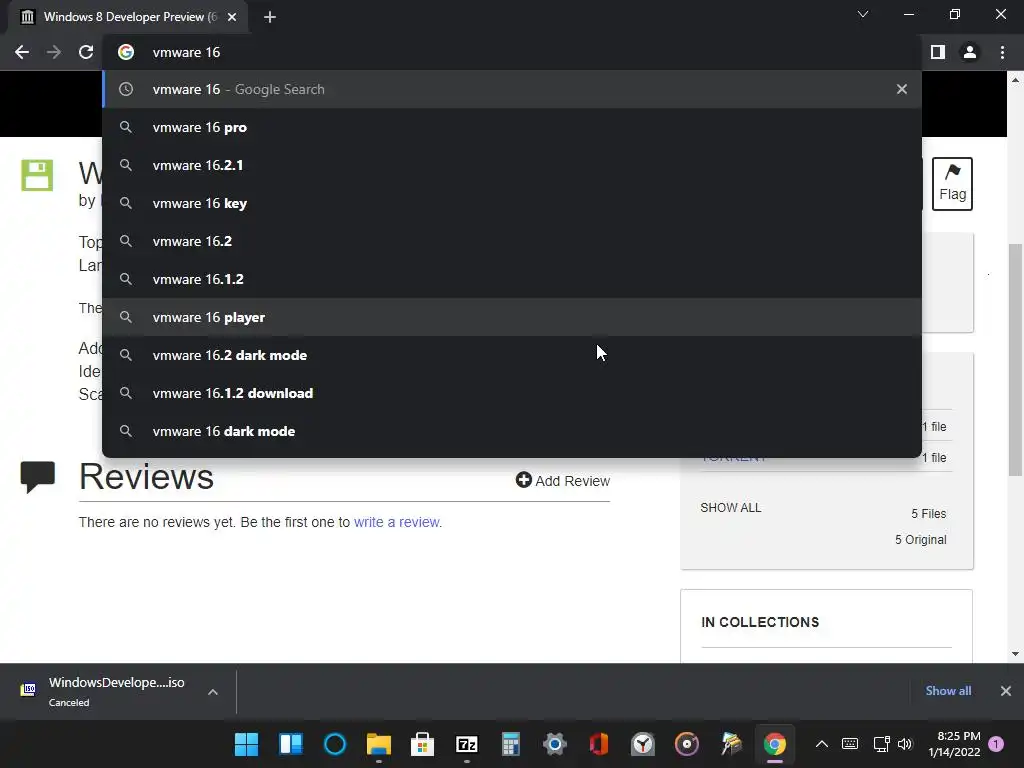Select 'vmware 16 player' suggestion
The image size is (1024, 768).
pos(512,317)
